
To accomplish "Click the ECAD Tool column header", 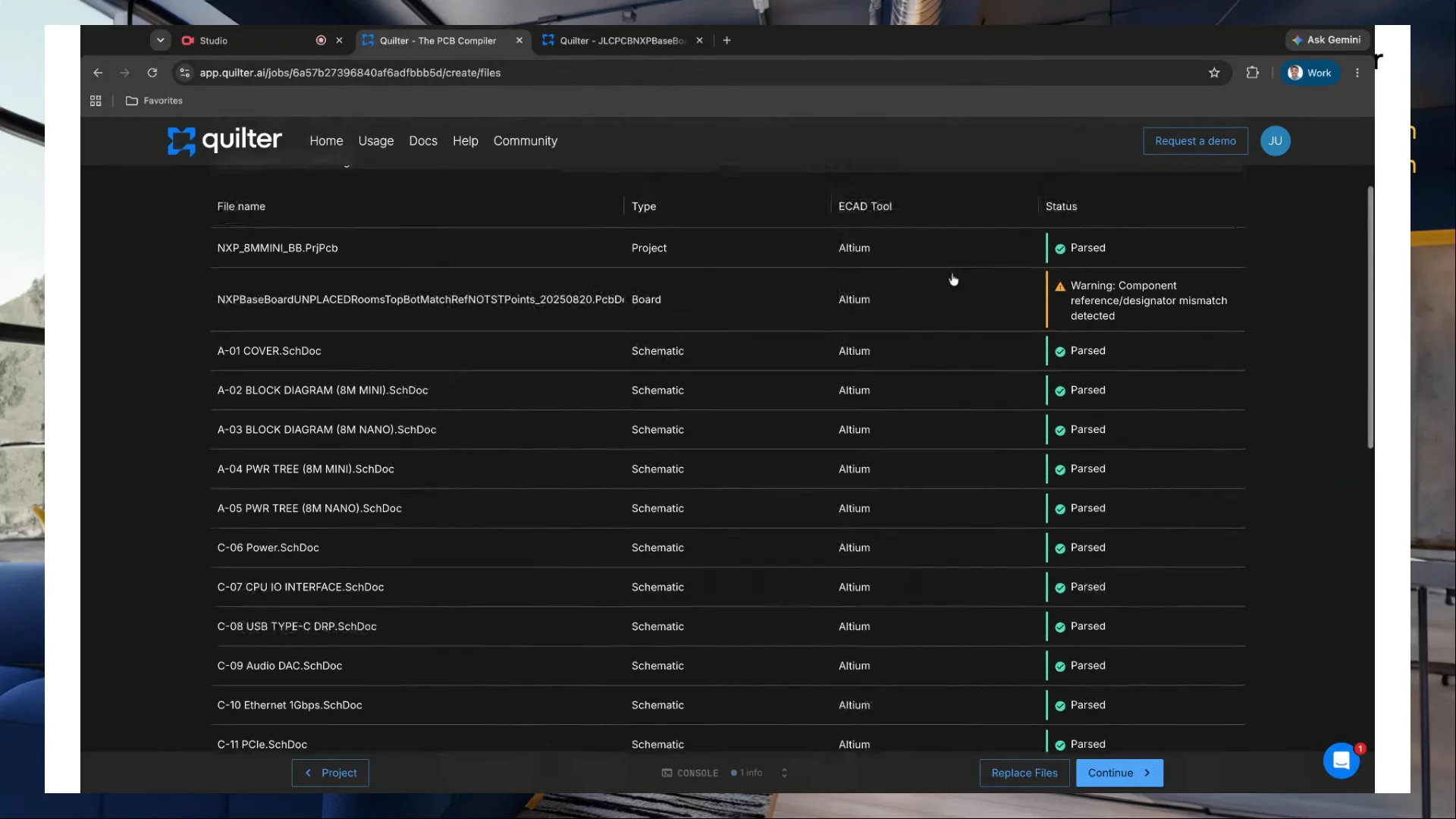I will tap(864, 206).
